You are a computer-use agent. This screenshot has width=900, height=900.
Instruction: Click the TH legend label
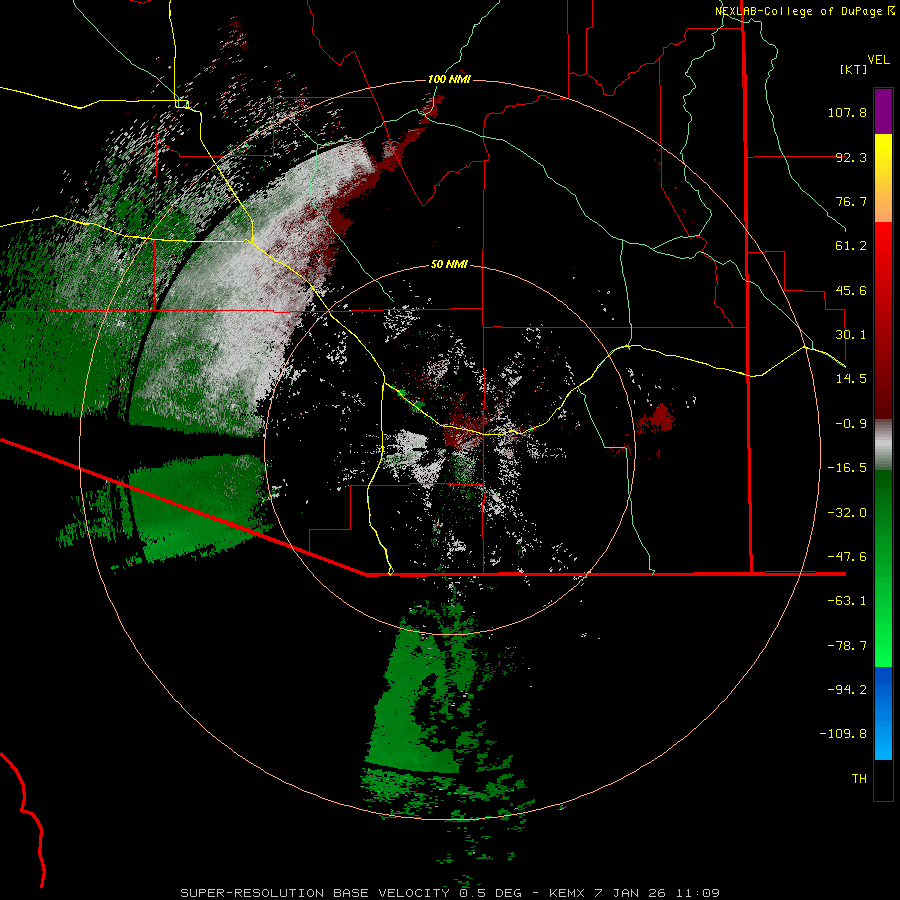(x=859, y=778)
